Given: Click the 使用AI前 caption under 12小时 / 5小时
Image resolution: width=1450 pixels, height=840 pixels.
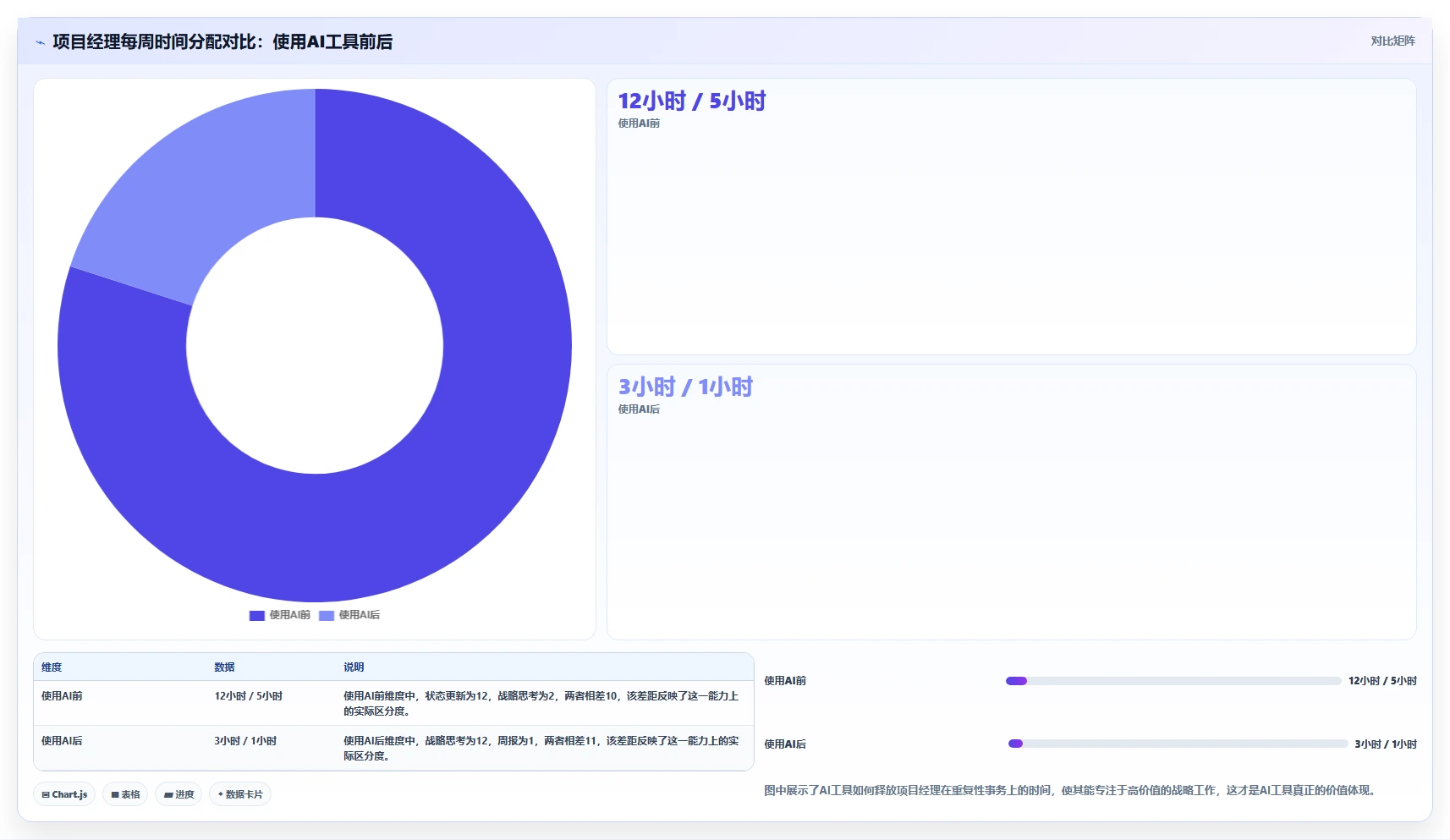Looking at the screenshot, I should (x=639, y=124).
